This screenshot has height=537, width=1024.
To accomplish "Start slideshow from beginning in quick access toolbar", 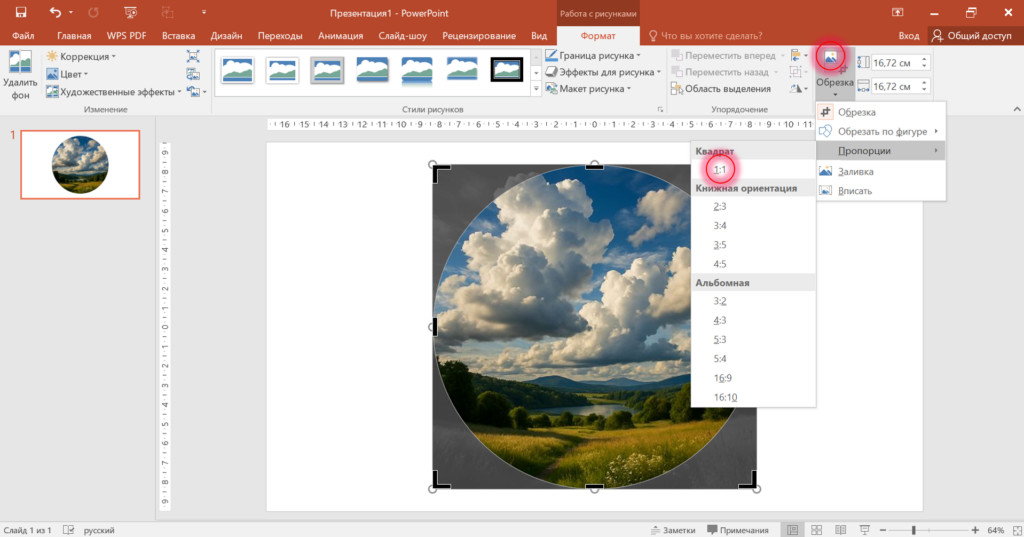I will click(x=130, y=12).
